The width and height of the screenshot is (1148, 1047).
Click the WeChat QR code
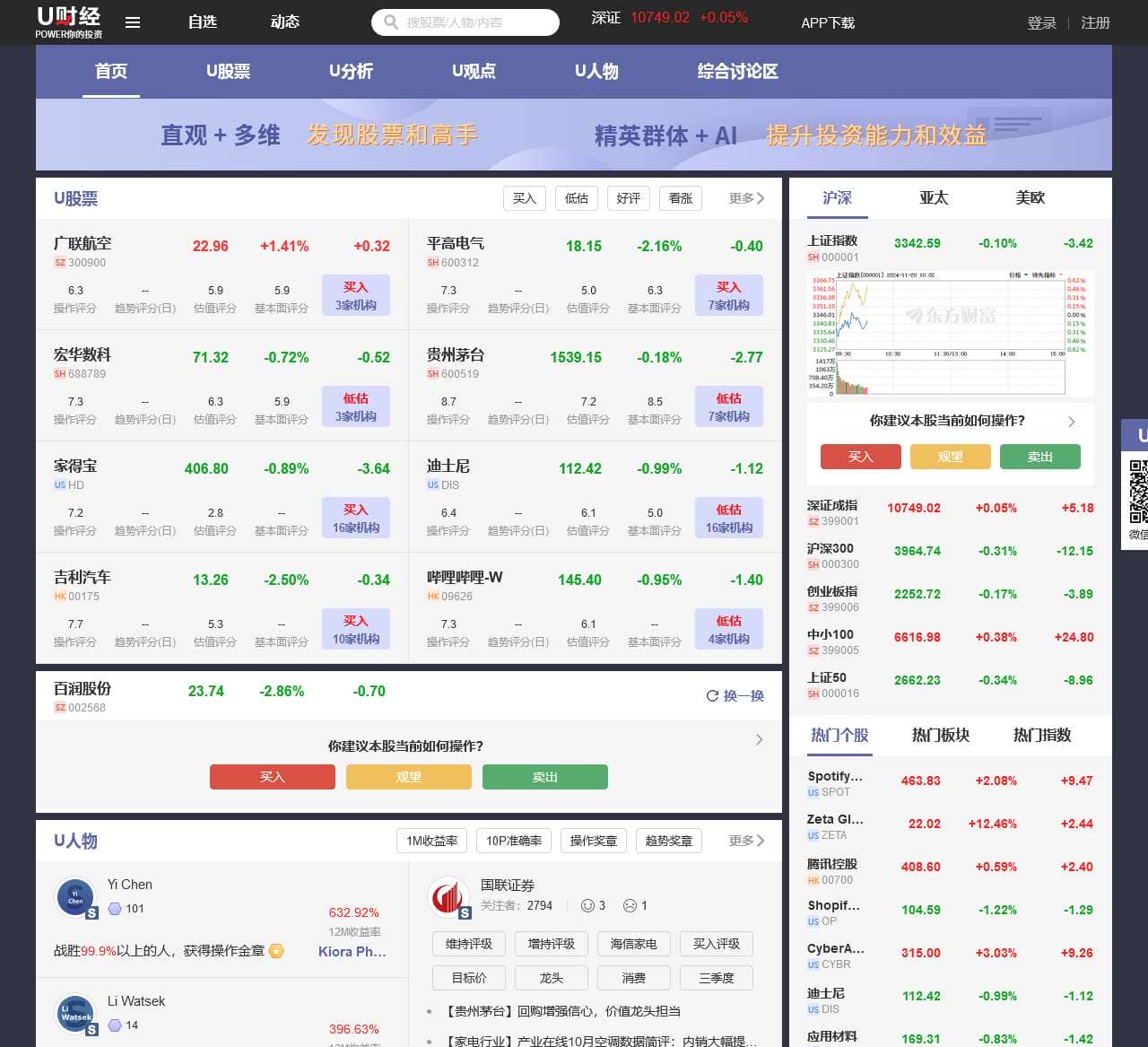pos(1138,491)
